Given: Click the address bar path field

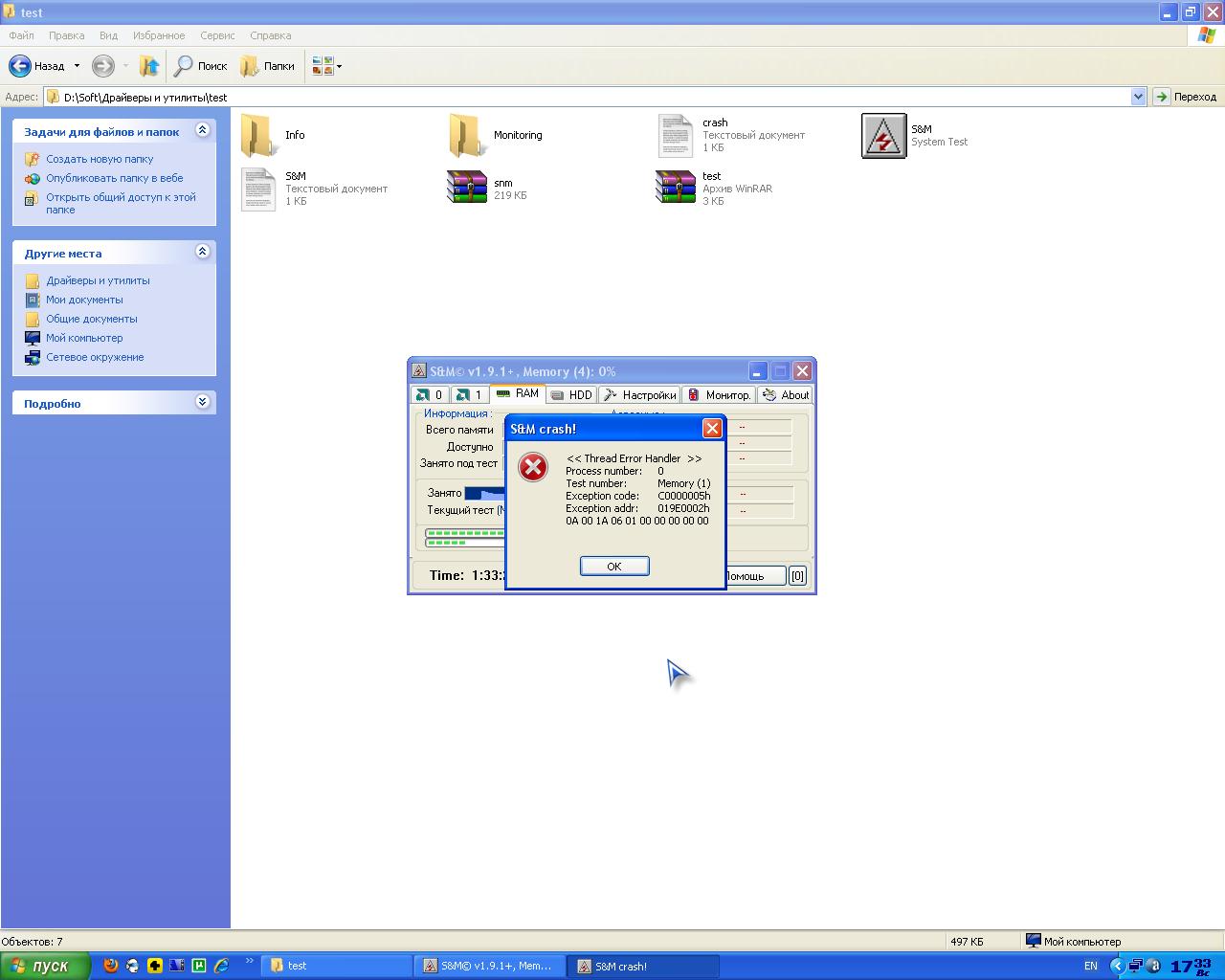Looking at the screenshot, I should 574,97.
